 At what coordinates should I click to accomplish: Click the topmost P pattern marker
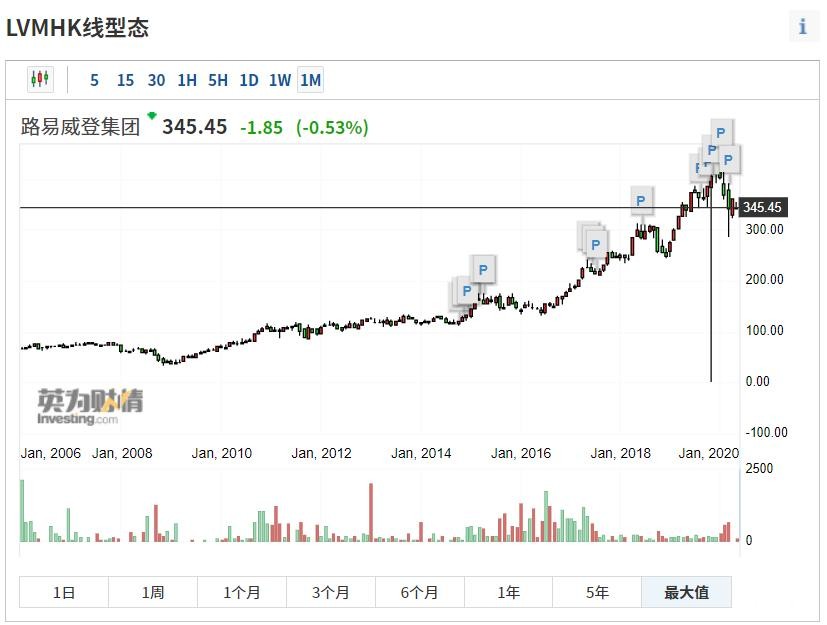click(x=721, y=131)
